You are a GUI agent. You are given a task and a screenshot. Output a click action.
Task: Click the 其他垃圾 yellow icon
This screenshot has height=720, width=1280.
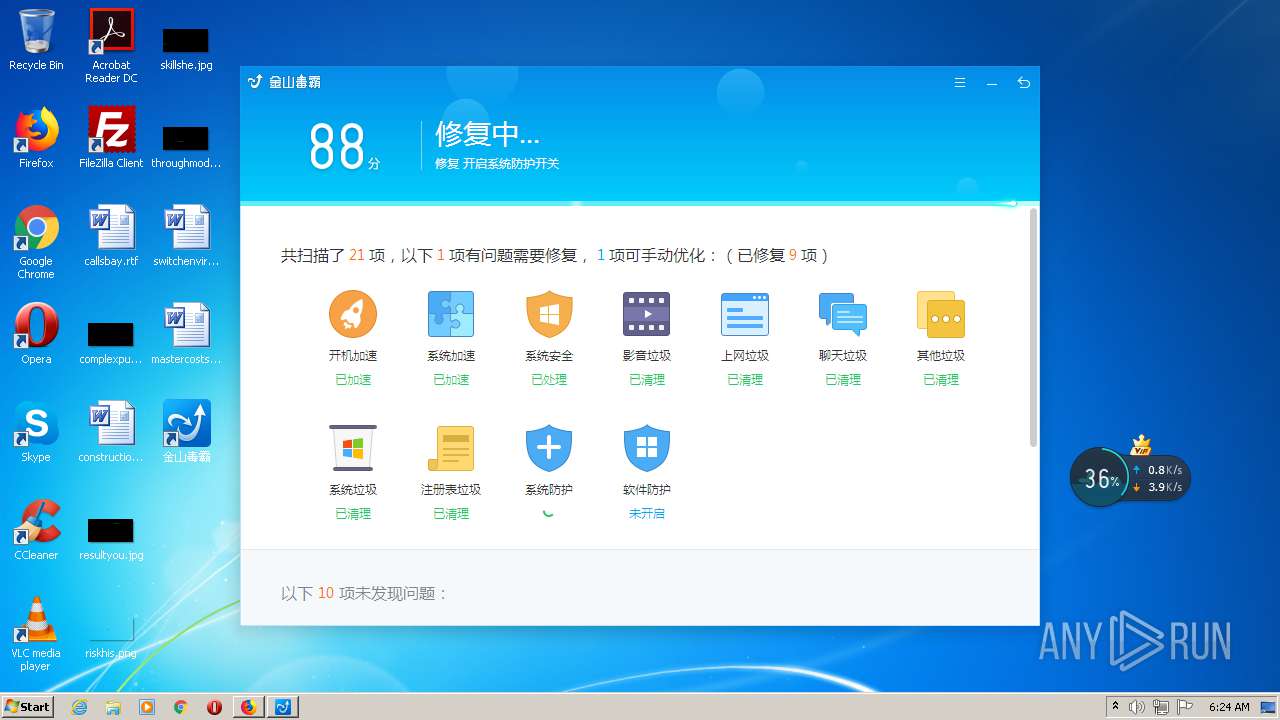(941, 314)
